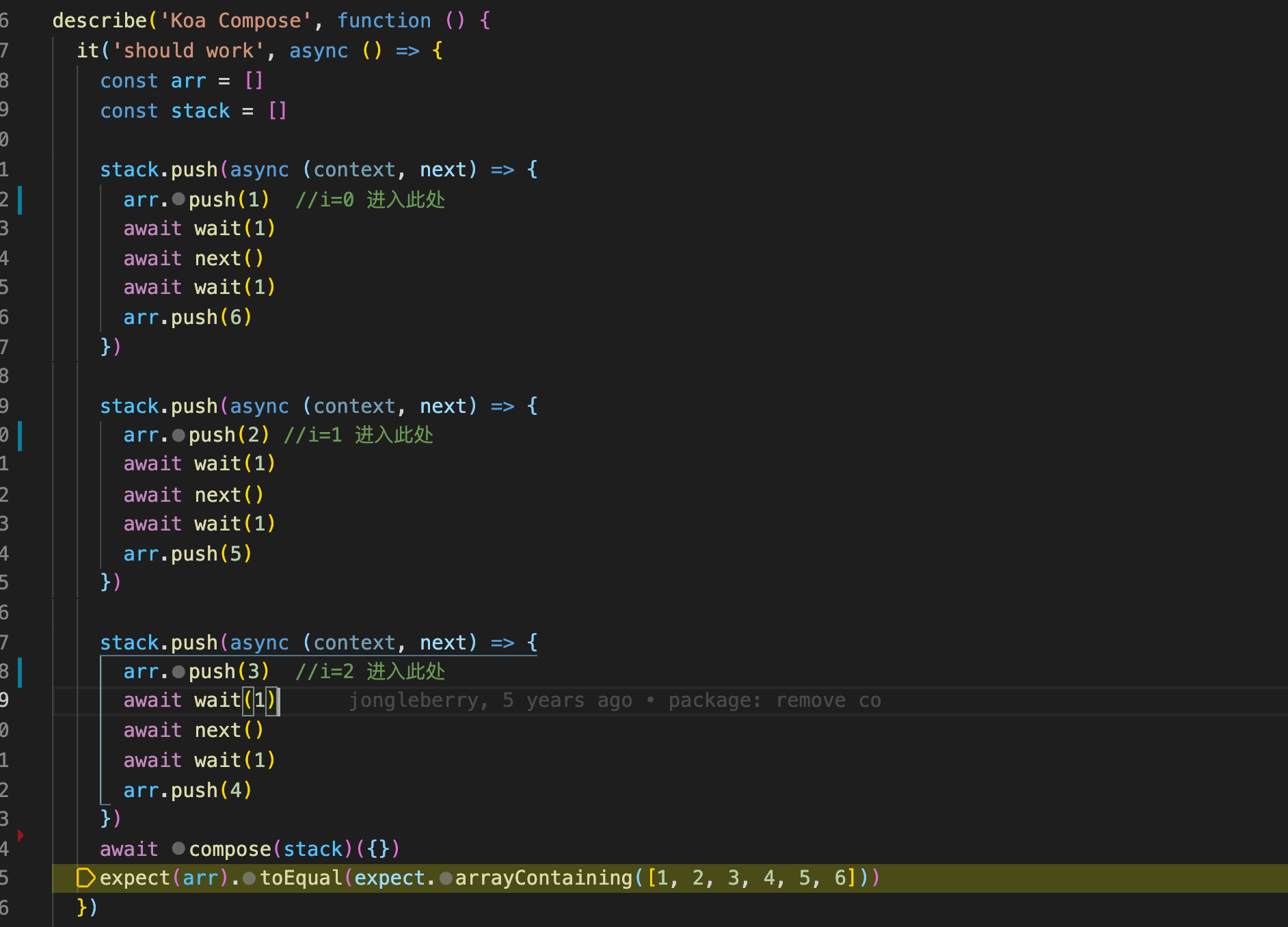The height and width of the screenshot is (927, 1288).
Task: Click 'await wait(1)' on the git blame line
Action: [x=200, y=701]
